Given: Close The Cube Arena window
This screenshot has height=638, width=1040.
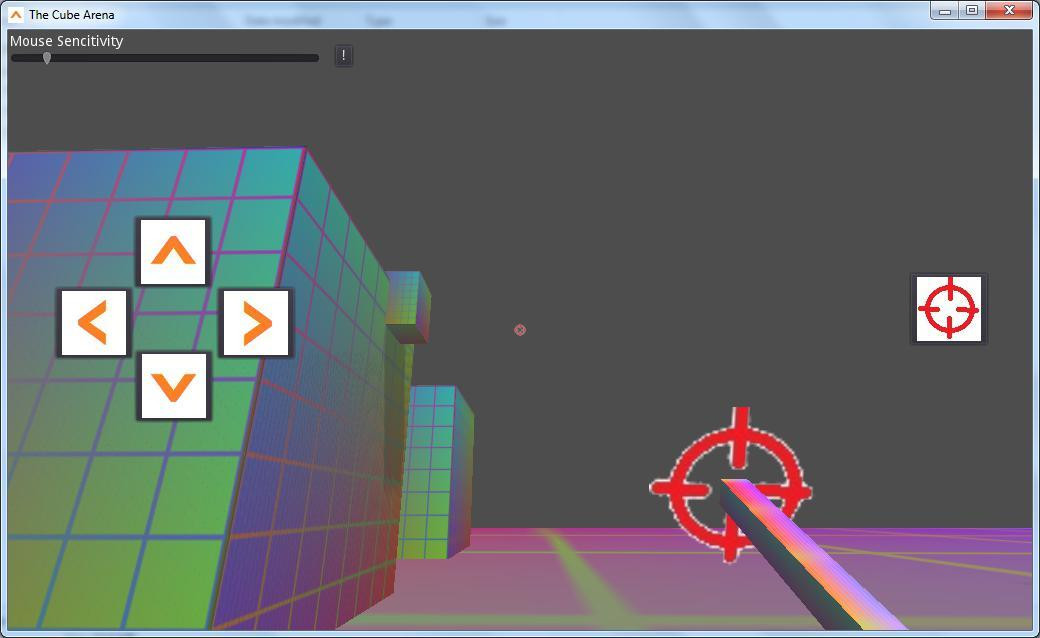Looking at the screenshot, I should tap(1009, 11).
